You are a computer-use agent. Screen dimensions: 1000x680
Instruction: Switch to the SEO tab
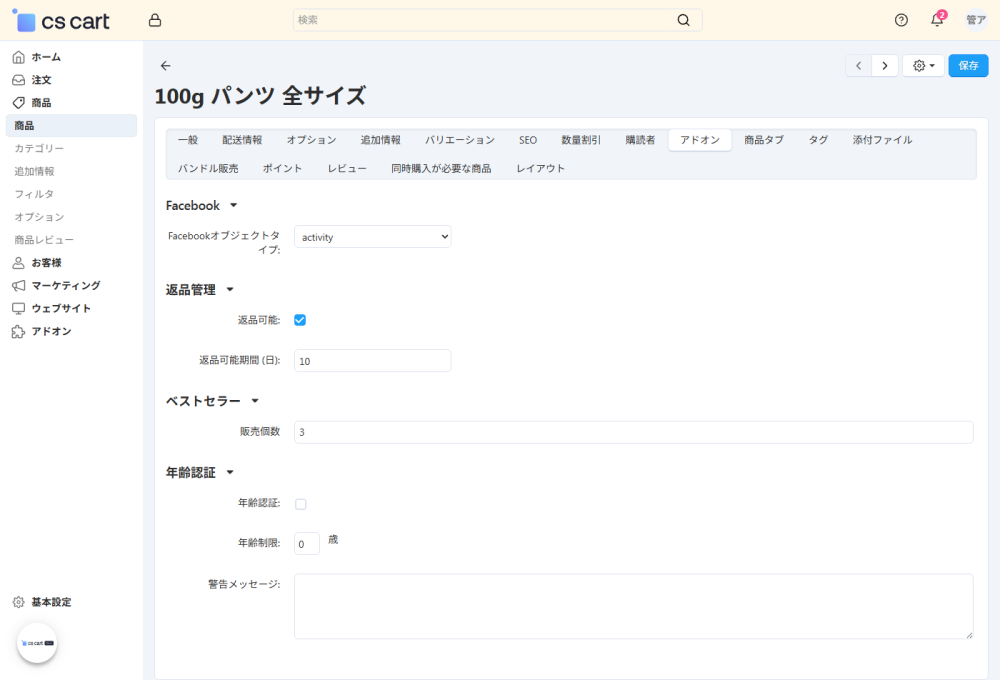click(x=527, y=140)
